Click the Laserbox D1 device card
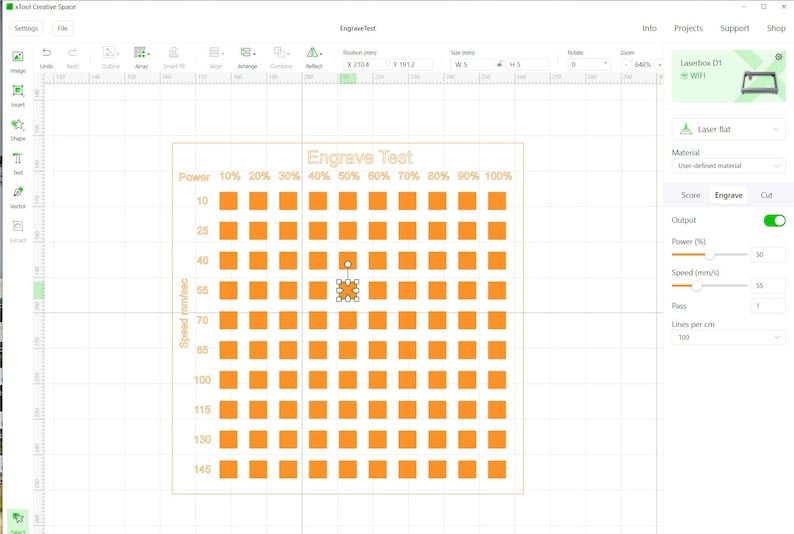Screen dimensions: 794x534 tap(729, 76)
